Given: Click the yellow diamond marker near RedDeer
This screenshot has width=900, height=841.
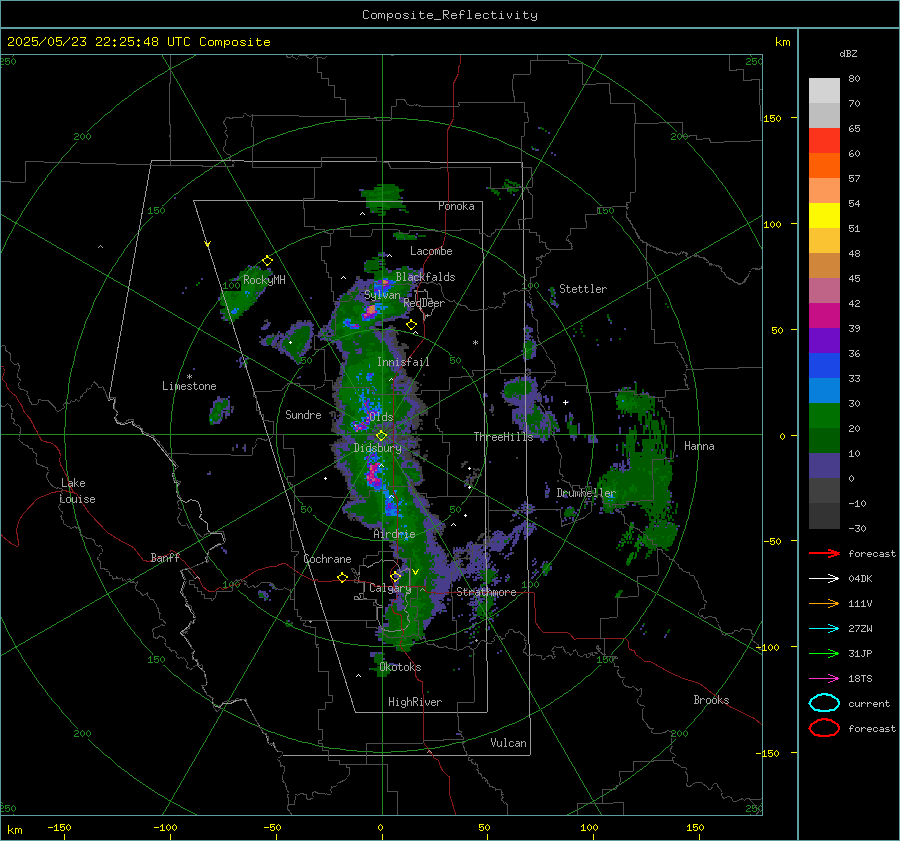Looking at the screenshot, I should 411,325.
